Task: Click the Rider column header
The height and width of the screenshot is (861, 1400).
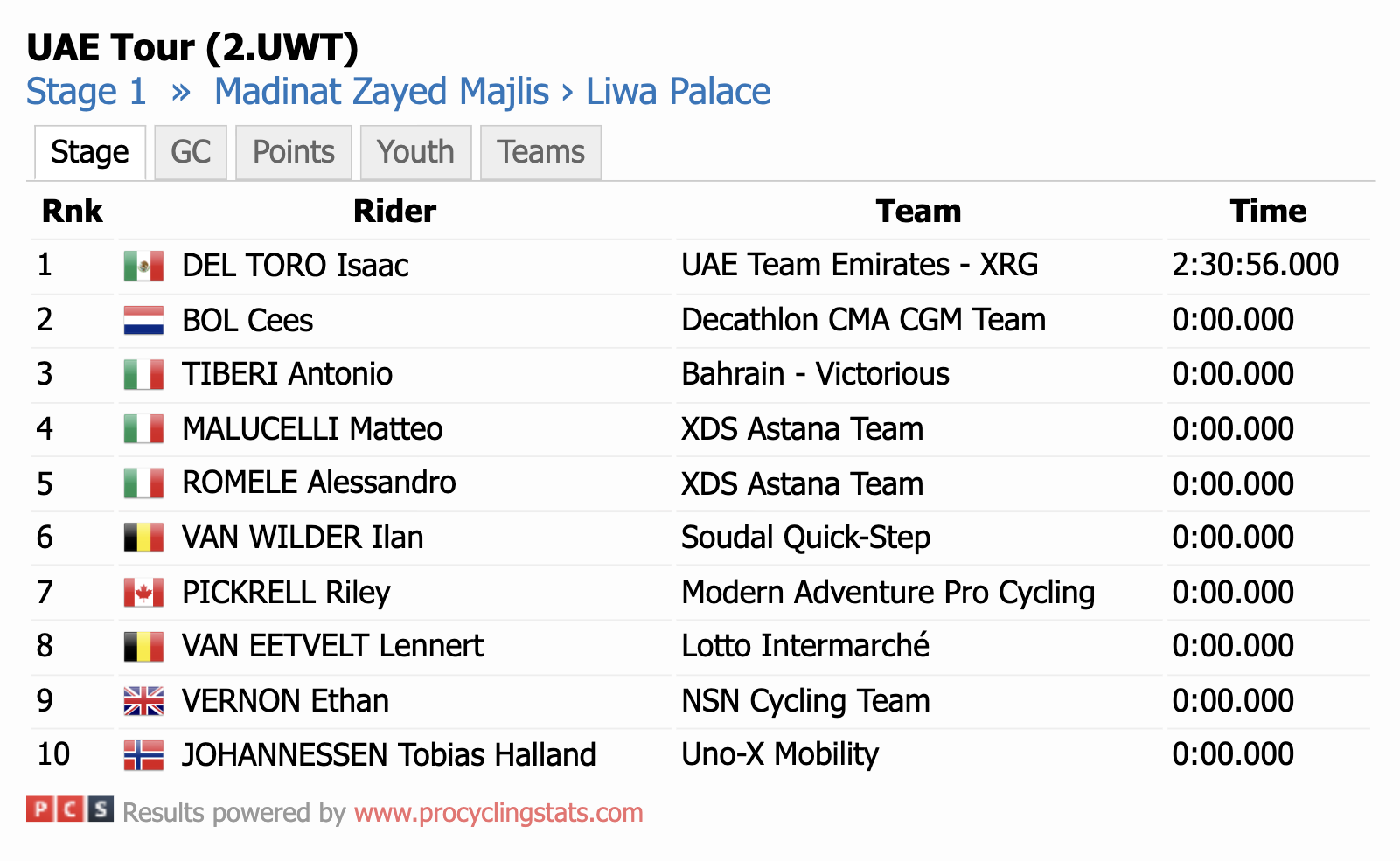Action: (394, 212)
